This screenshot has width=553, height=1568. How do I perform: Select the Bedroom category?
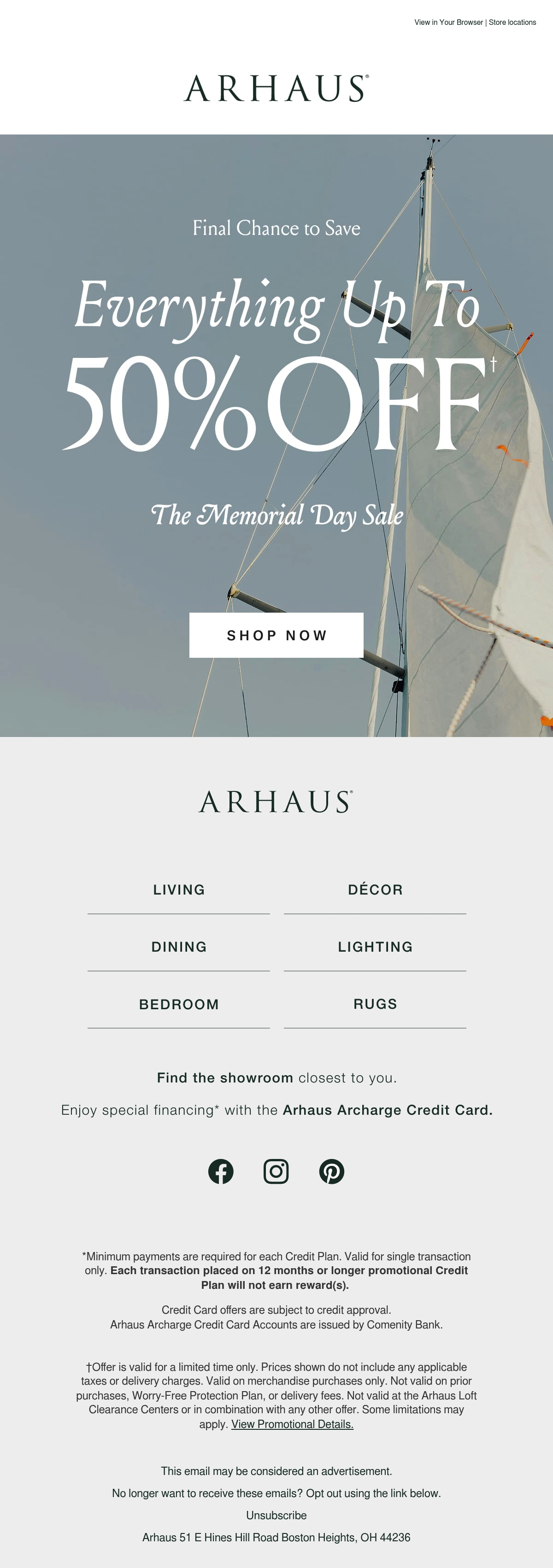click(178, 1004)
